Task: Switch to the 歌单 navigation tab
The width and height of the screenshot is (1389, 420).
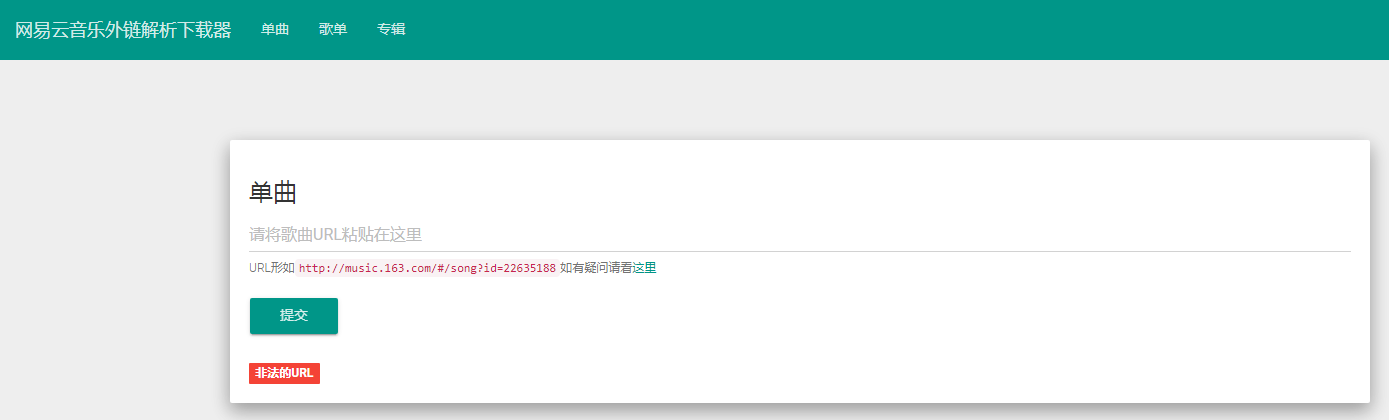Action: tap(333, 30)
